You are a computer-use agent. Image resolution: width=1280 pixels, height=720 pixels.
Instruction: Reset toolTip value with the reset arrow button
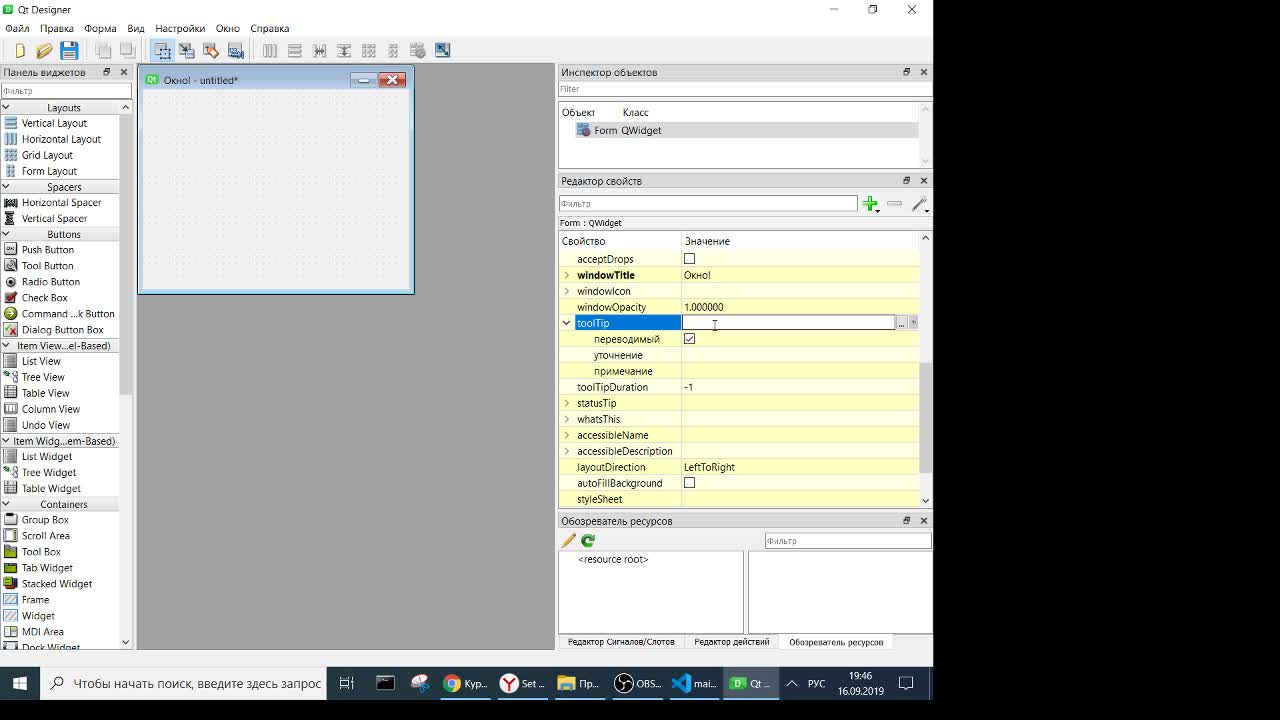coord(913,323)
